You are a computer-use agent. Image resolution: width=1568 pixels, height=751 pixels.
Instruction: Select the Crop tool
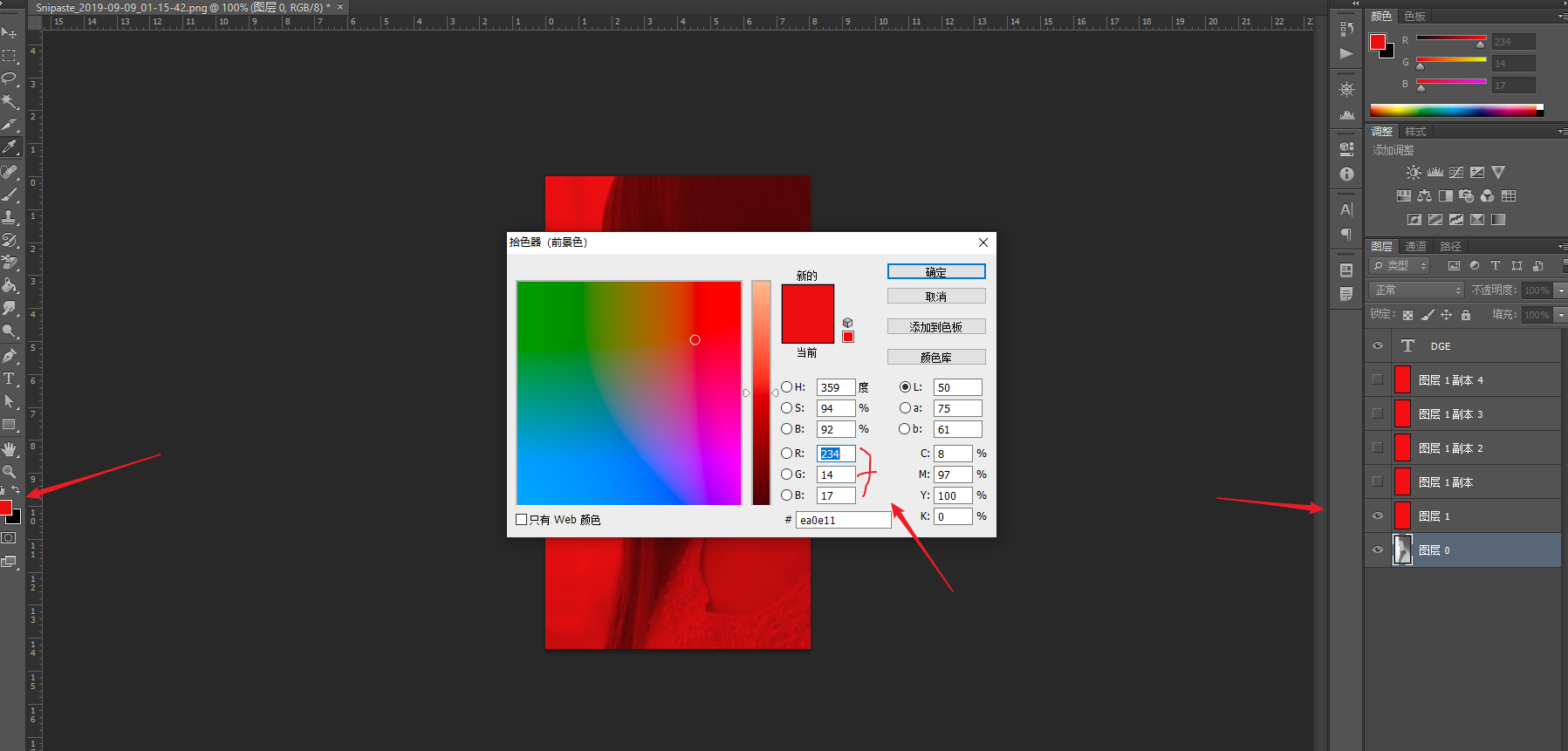10,125
